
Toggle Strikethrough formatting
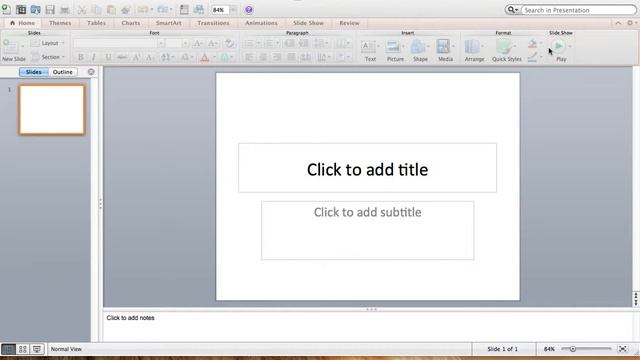coord(122,58)
